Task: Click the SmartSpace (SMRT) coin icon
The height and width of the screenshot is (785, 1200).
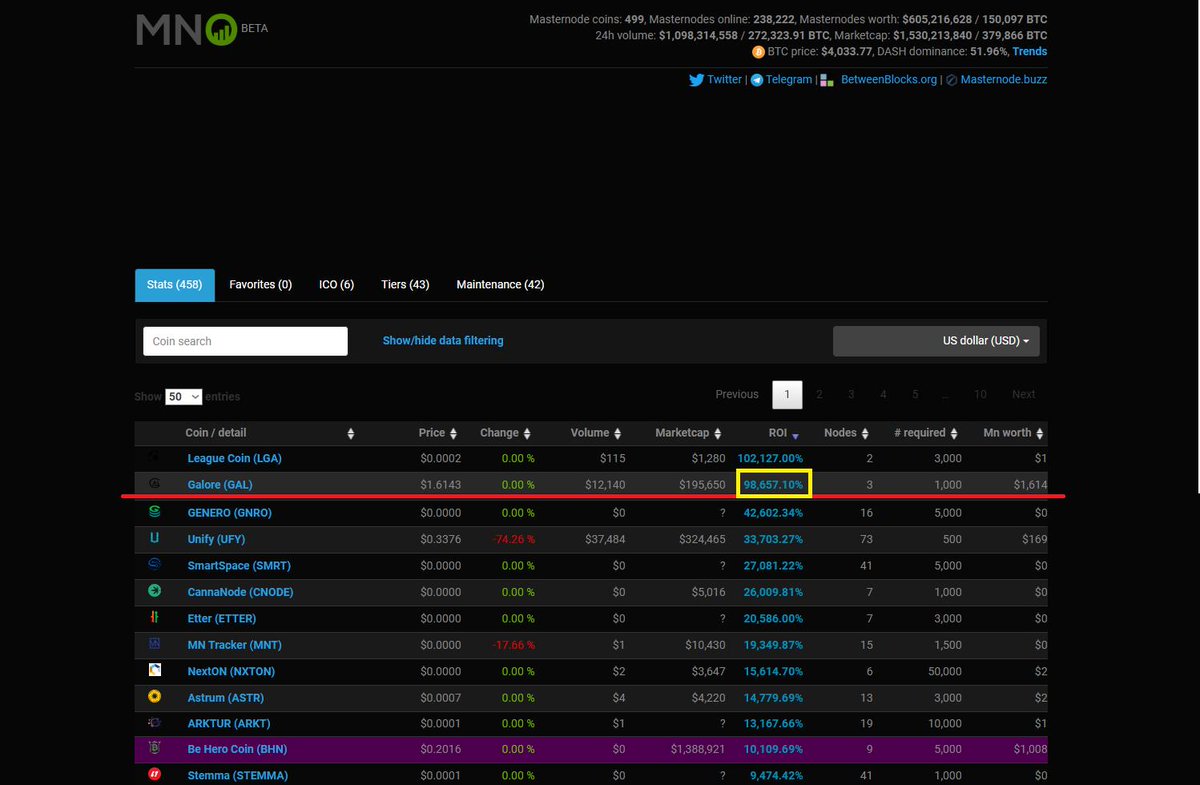Action: point(155,564)
